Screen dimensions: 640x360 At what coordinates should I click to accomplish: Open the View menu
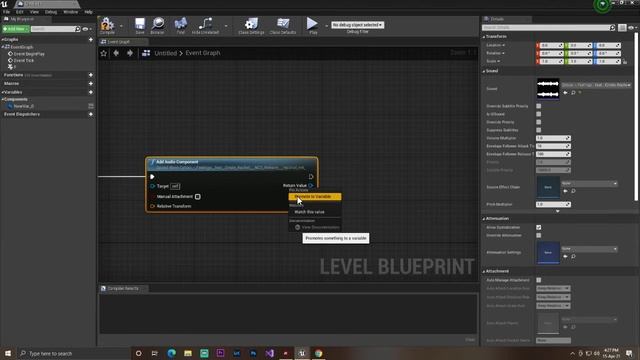coord(34,12)
